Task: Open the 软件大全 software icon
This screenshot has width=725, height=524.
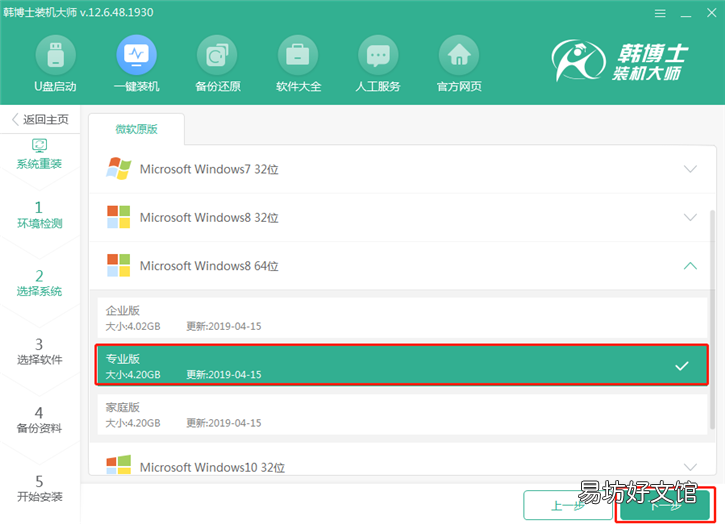Action: point(298,55)
